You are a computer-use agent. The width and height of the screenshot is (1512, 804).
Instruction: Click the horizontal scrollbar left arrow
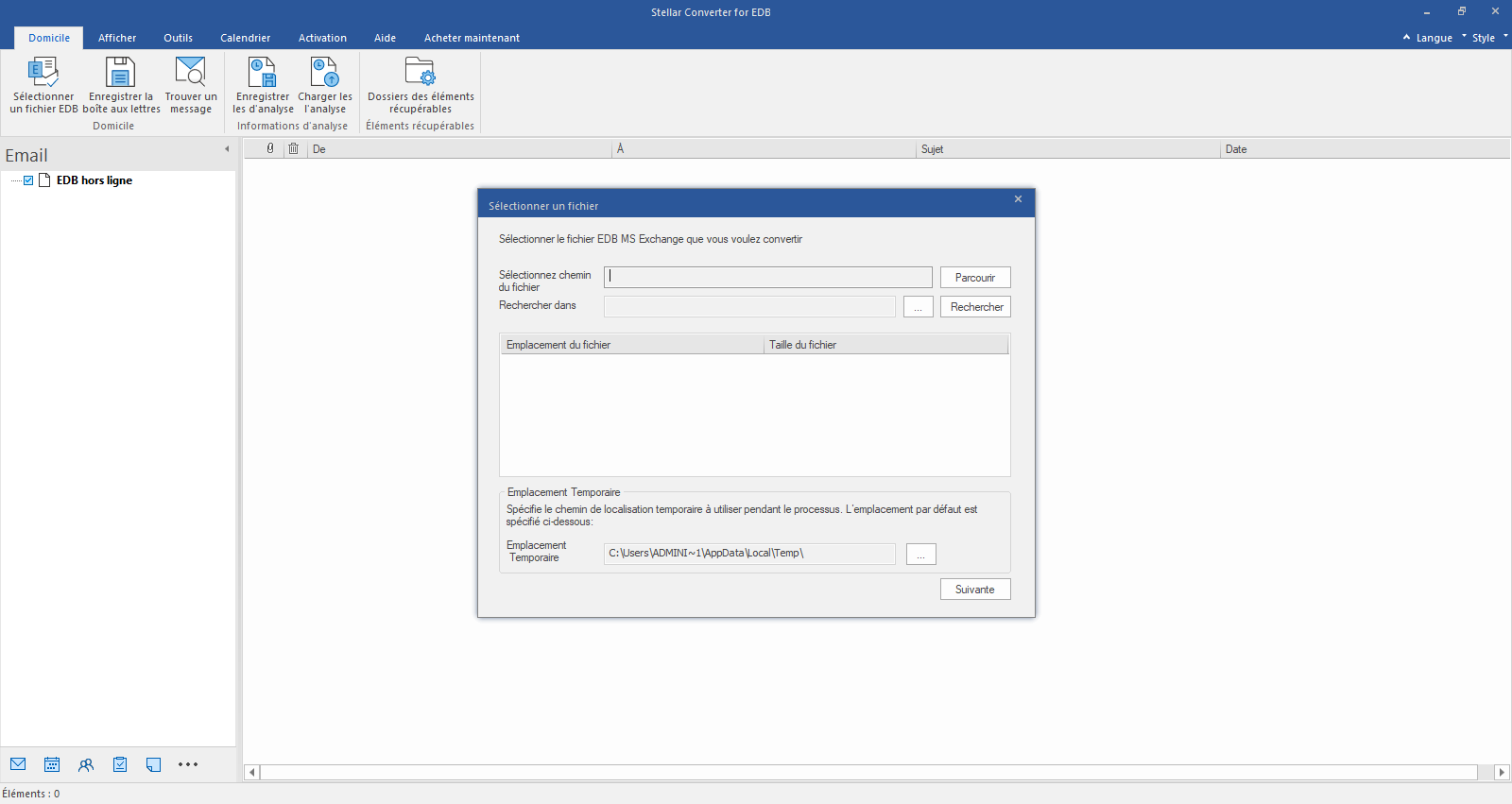(x=252, y=773)
